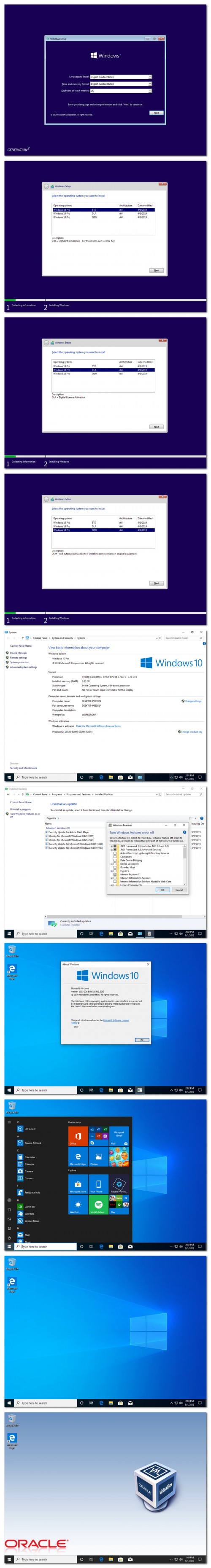
Task: Select Update for Microsoft Windows (KB4511555)
Action: (70, 836)
